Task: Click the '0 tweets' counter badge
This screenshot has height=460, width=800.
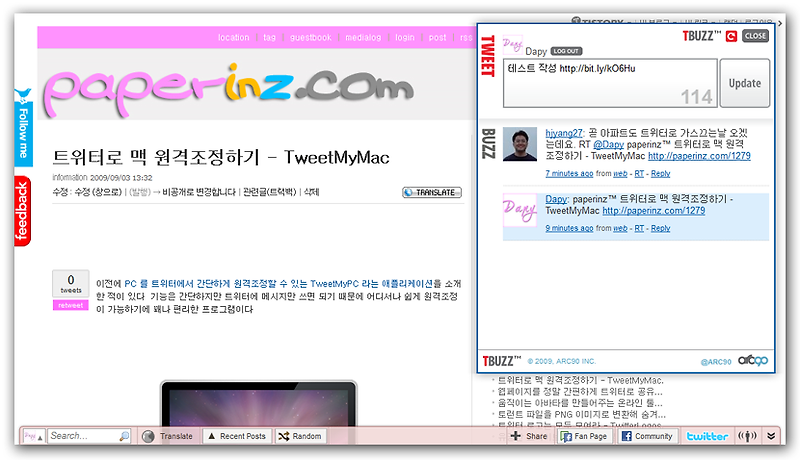Action: (71, 284)
